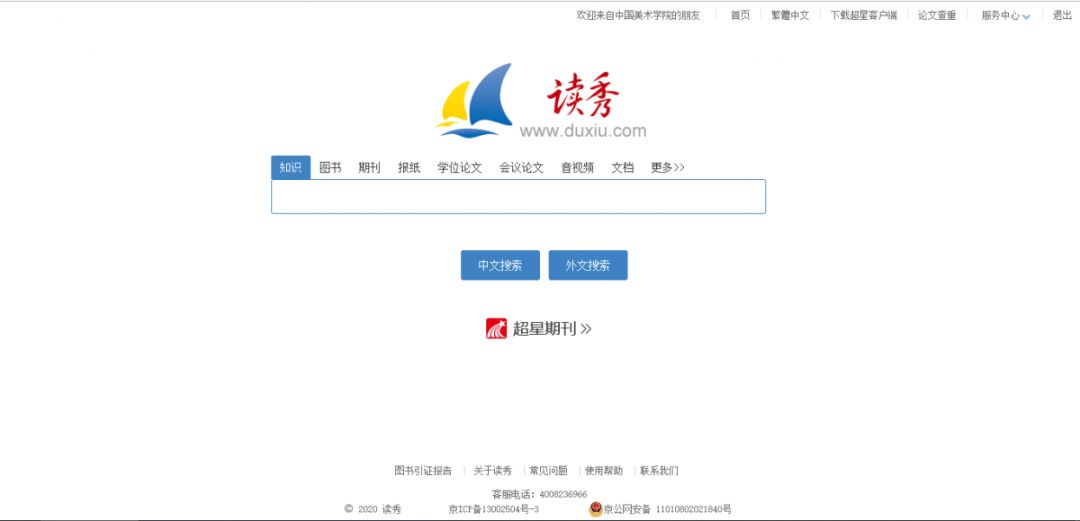Switch to 繁體中文 version
The height and width of the screenshot is (521, 1080).
[790, 15]
